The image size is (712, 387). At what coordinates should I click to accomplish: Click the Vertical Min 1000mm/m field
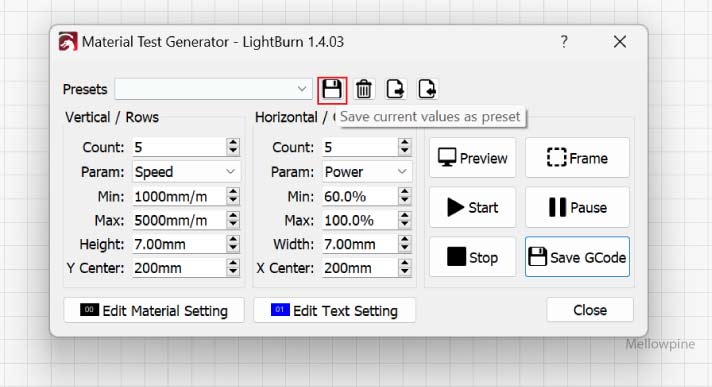coord(179,196)
